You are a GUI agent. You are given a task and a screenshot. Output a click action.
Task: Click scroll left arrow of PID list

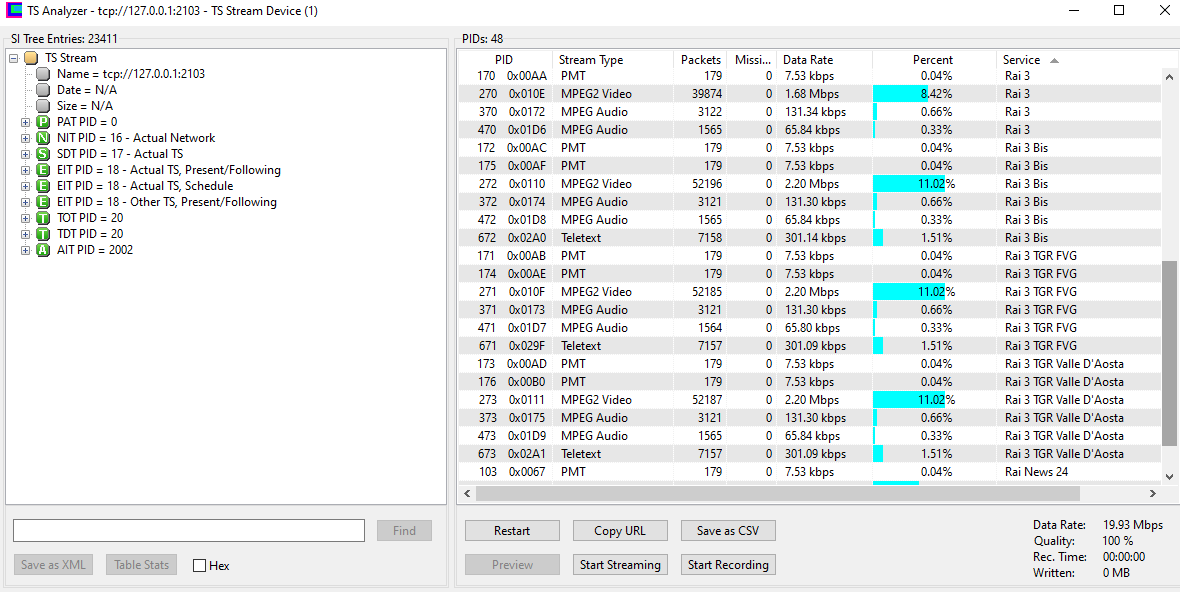[466, 493]
